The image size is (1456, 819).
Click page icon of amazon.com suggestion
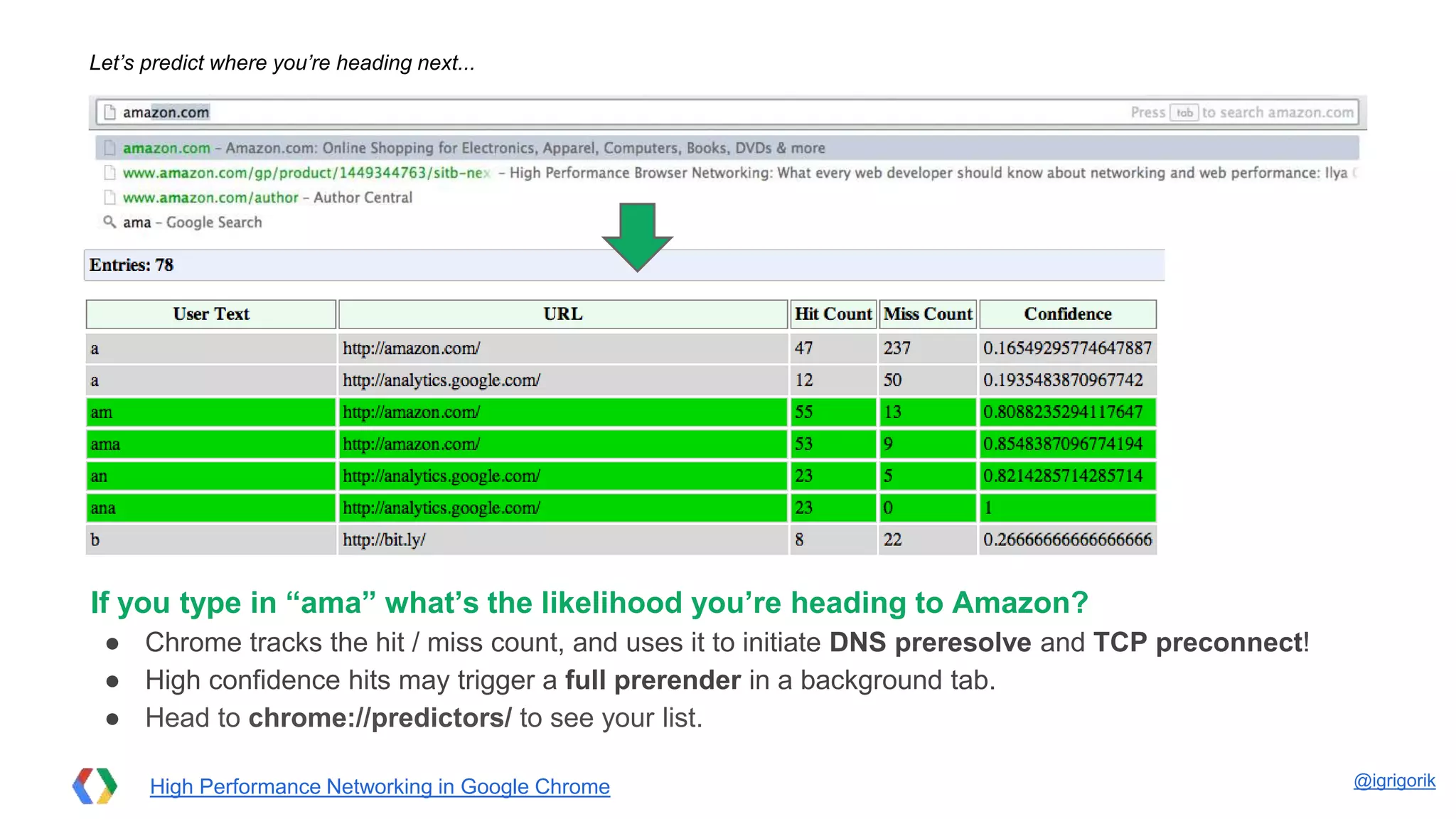click(109, 148)
